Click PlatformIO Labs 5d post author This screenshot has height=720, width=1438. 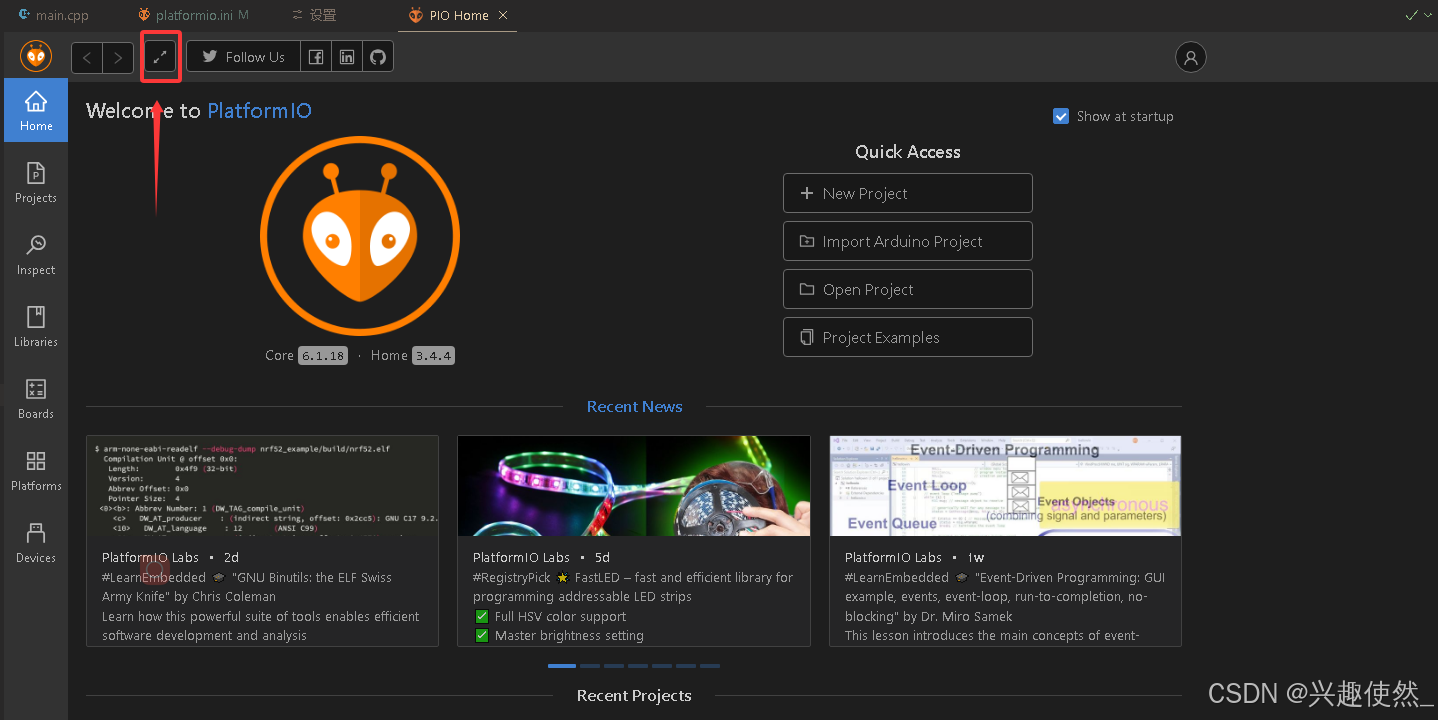[521, 557]
